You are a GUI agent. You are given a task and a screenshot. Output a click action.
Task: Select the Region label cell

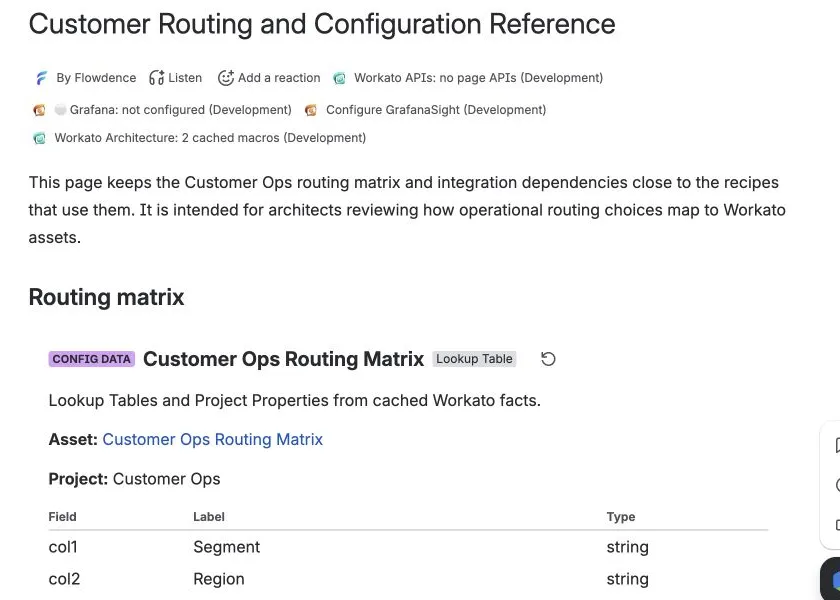[x=219, y=579]
